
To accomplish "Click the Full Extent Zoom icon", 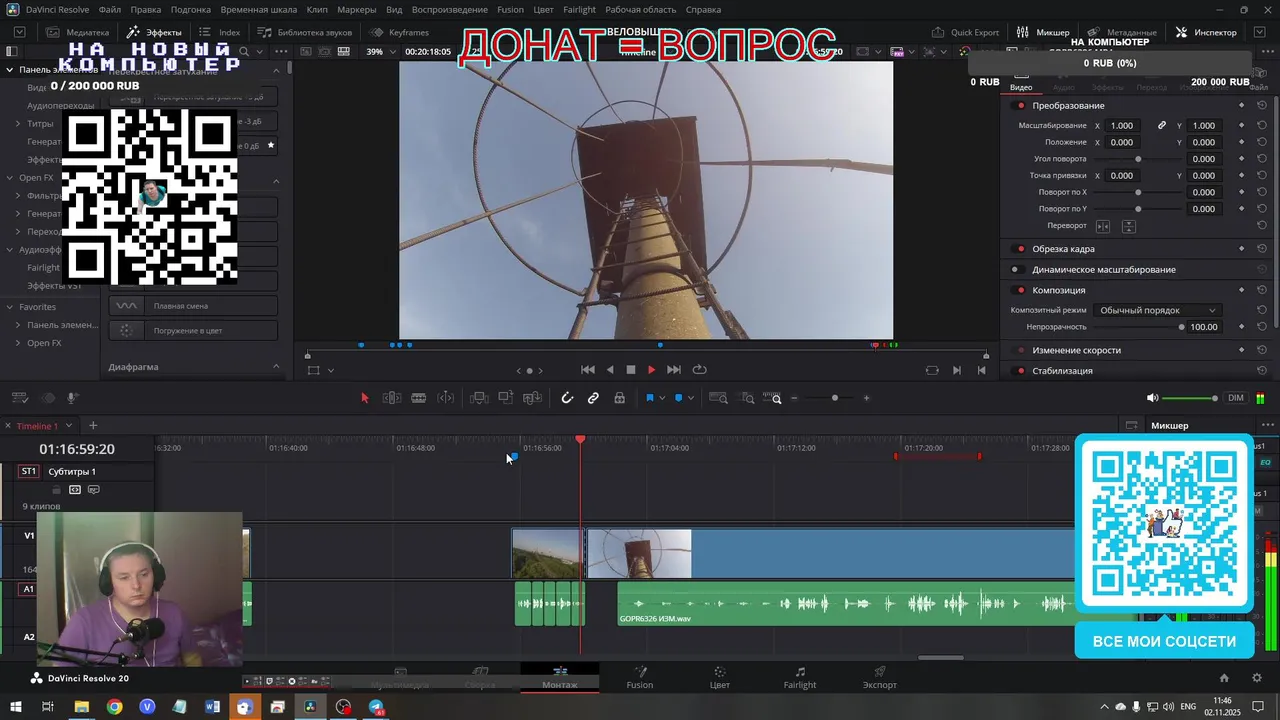I will click(x=719, y=398).
